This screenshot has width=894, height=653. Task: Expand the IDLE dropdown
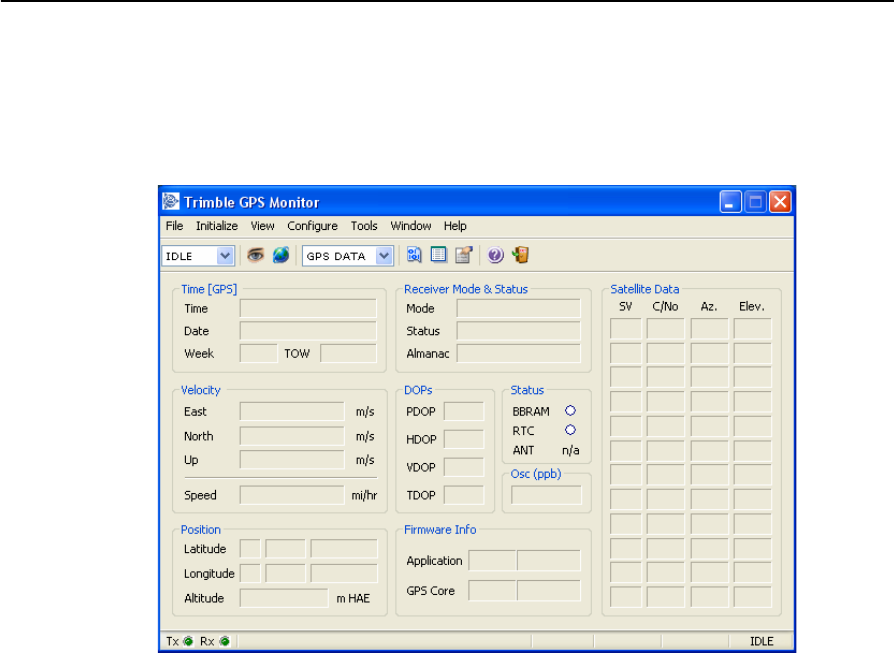(x=225, y=256)
